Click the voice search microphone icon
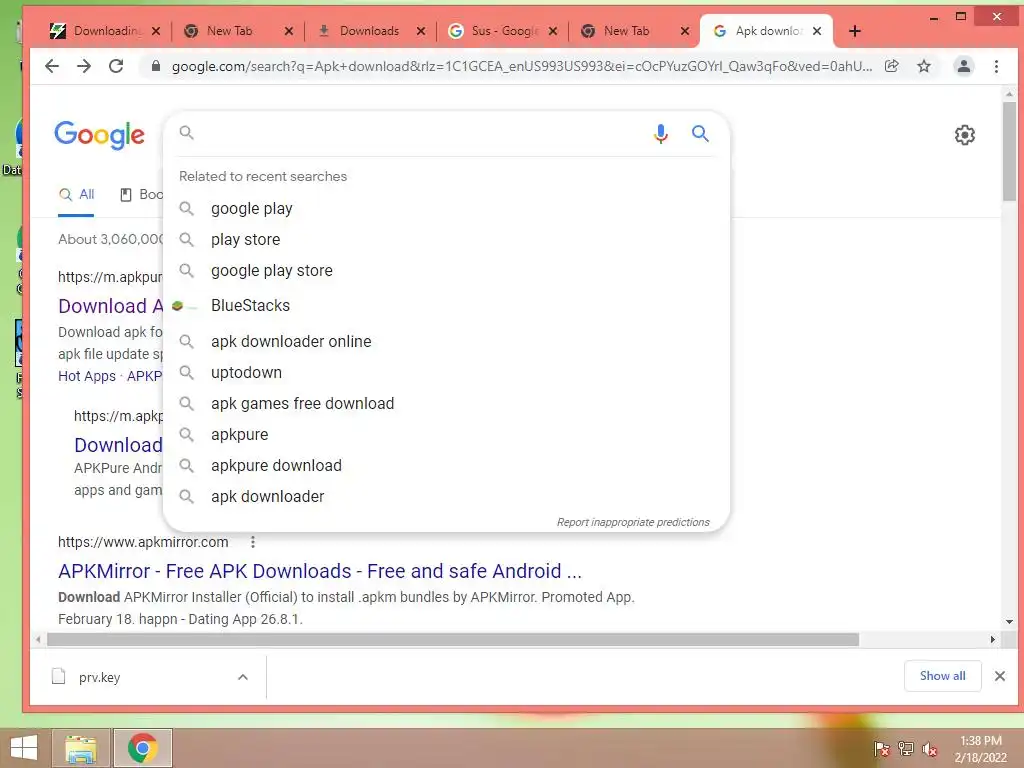This screenshot has height=768, width=1024. pos(661,134)
